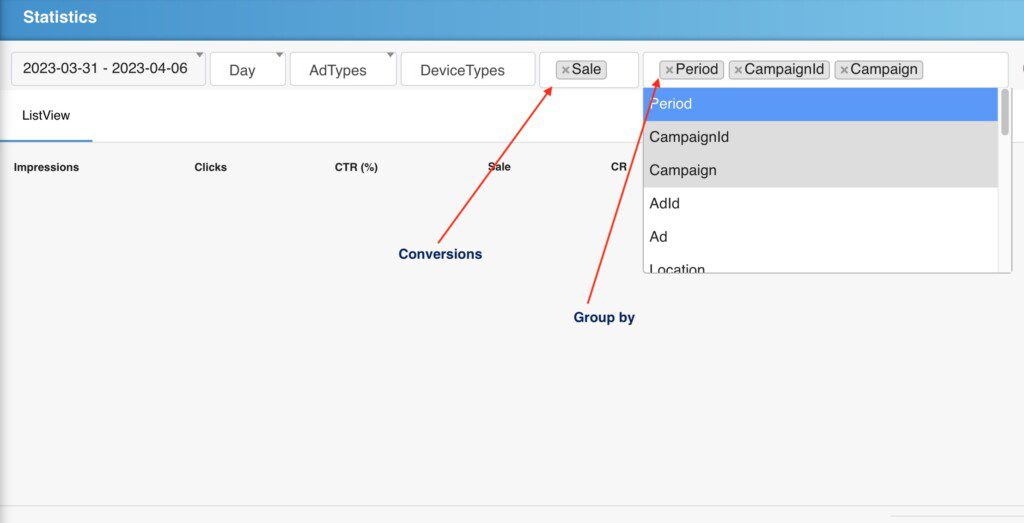Click the DeviceTypes filter field
The image size is (1024, 523).
(467, 70)
